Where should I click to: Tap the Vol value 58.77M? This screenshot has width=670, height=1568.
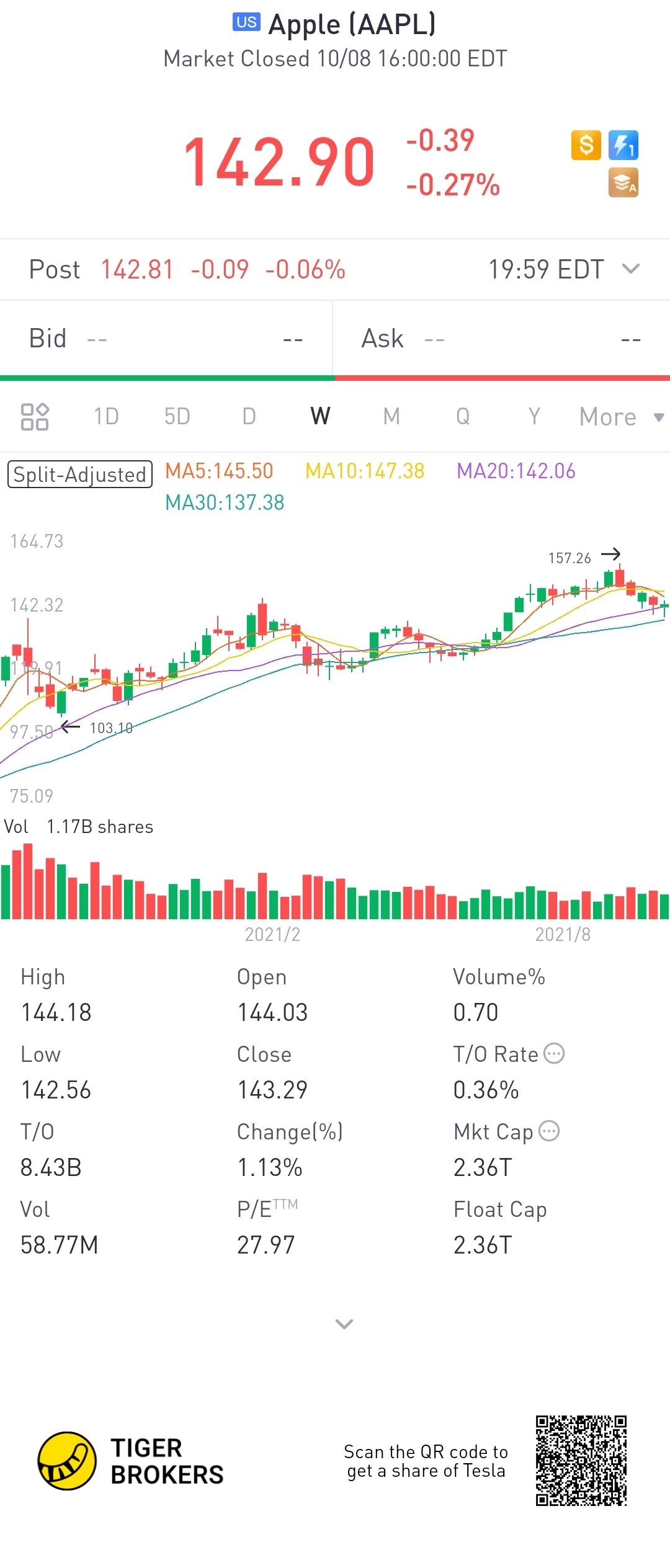coord(60,1245)
